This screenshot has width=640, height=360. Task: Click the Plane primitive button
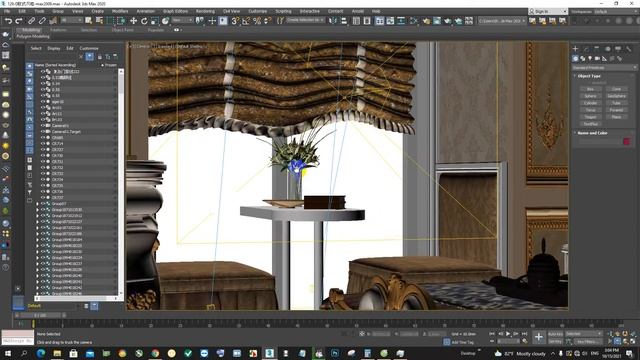616,117
